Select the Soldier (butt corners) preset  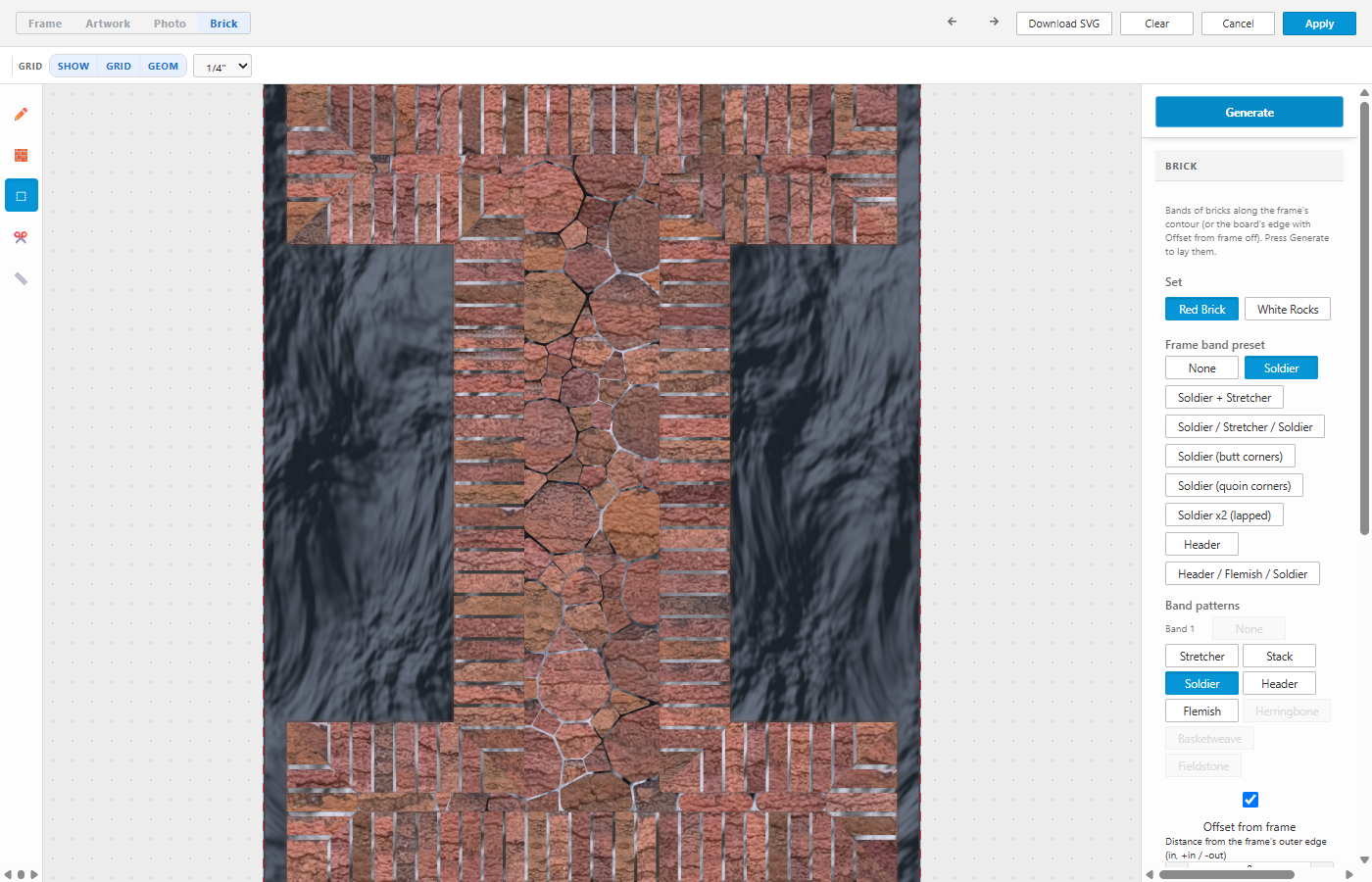click(1230, 456)
